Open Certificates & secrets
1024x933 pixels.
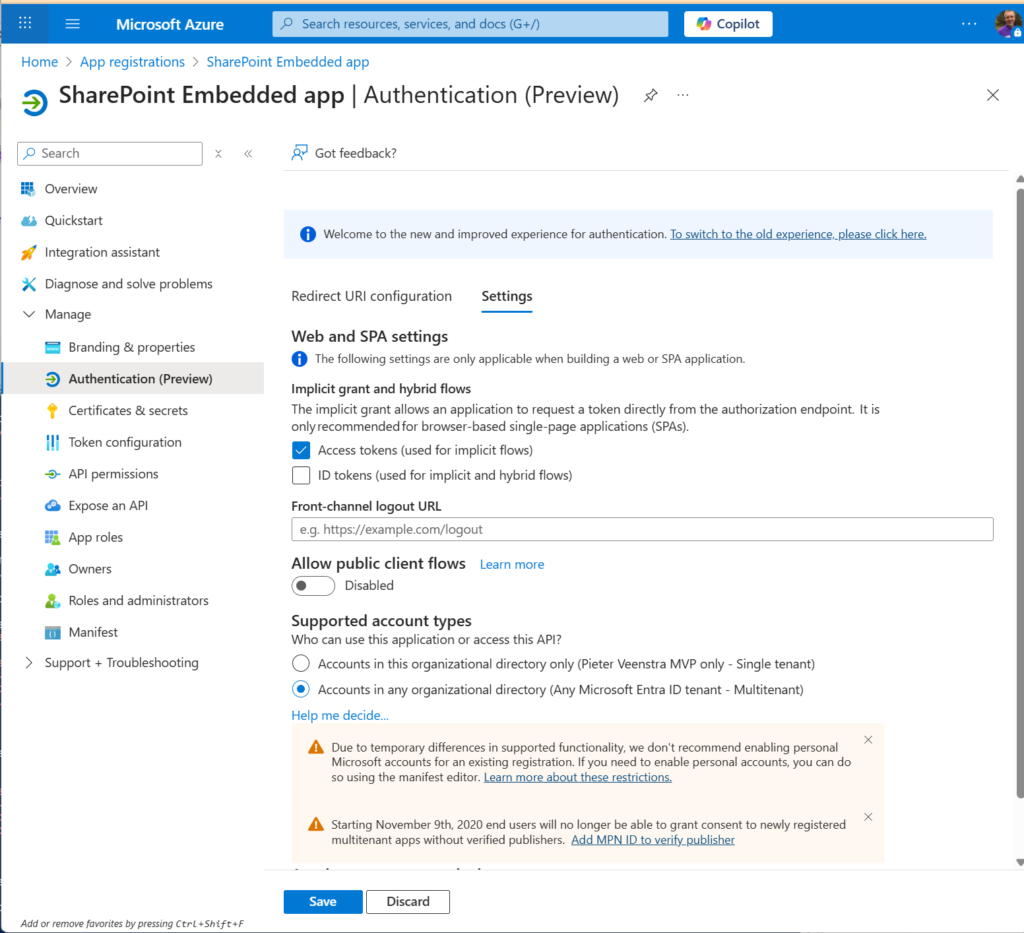click(x=128, y=411)
